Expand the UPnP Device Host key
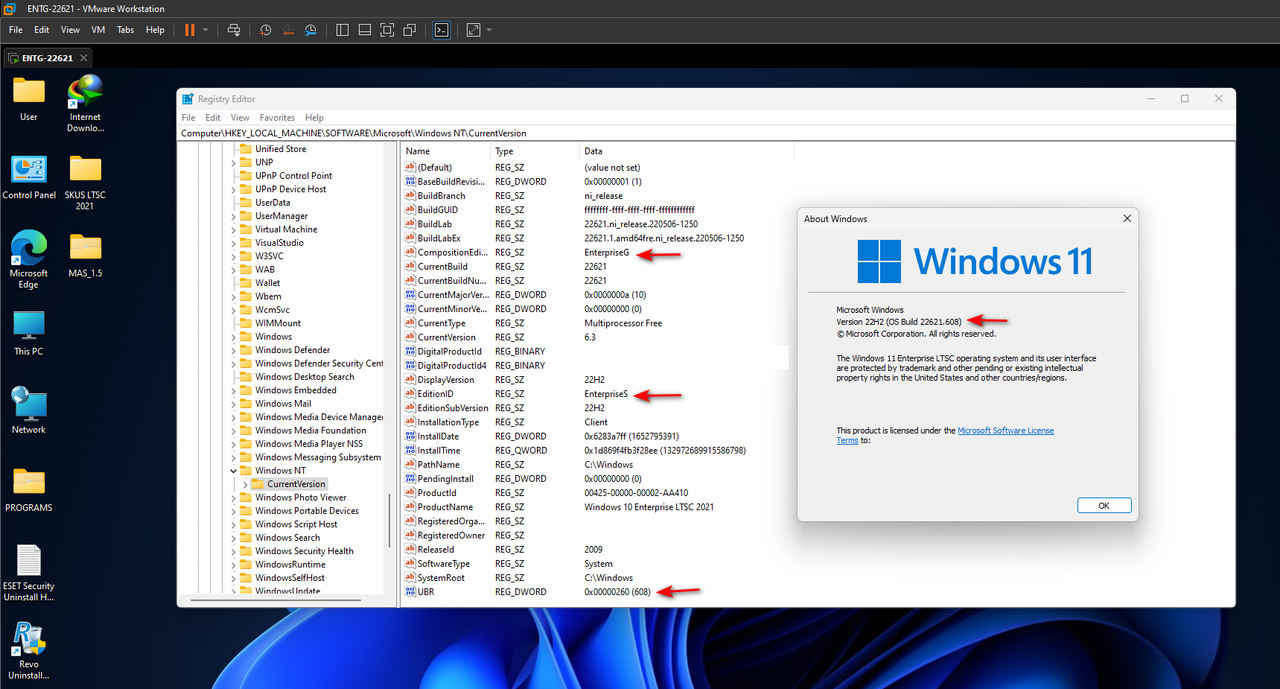This screenshot has width=1280, height=689. (x=234, y=189)
